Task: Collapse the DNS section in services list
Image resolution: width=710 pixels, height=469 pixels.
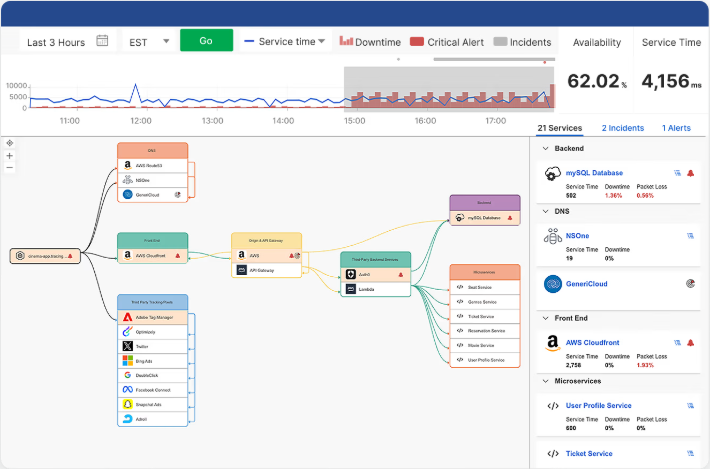Action: [x=546, y=211]
